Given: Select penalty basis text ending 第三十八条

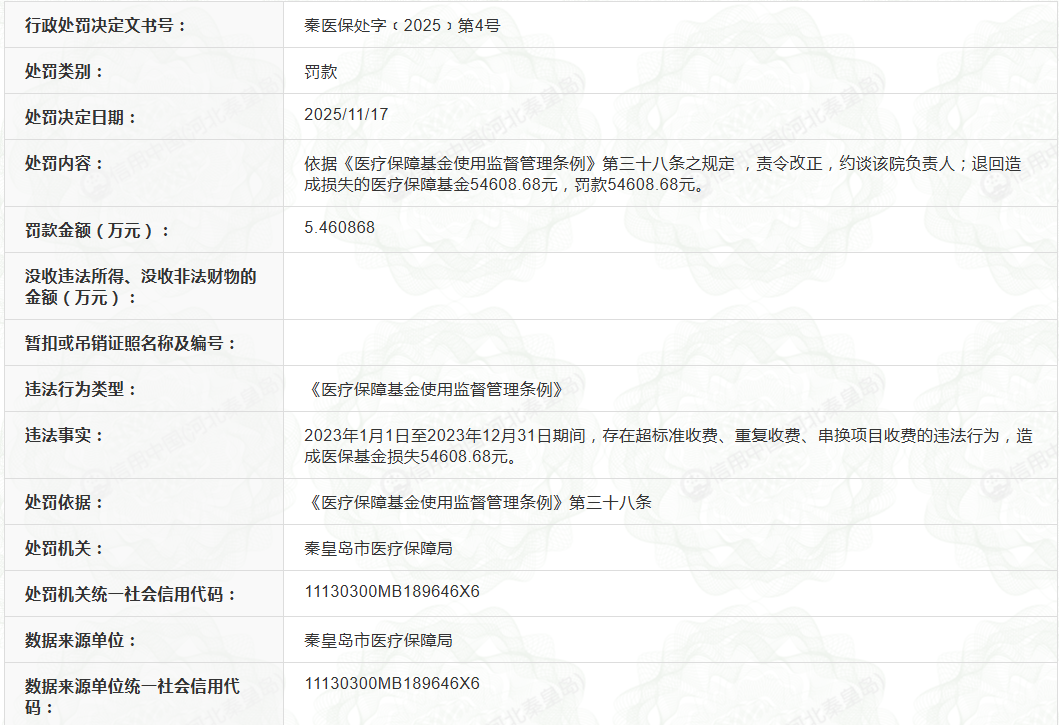Looking at the screenshot, I should point(478,503).
